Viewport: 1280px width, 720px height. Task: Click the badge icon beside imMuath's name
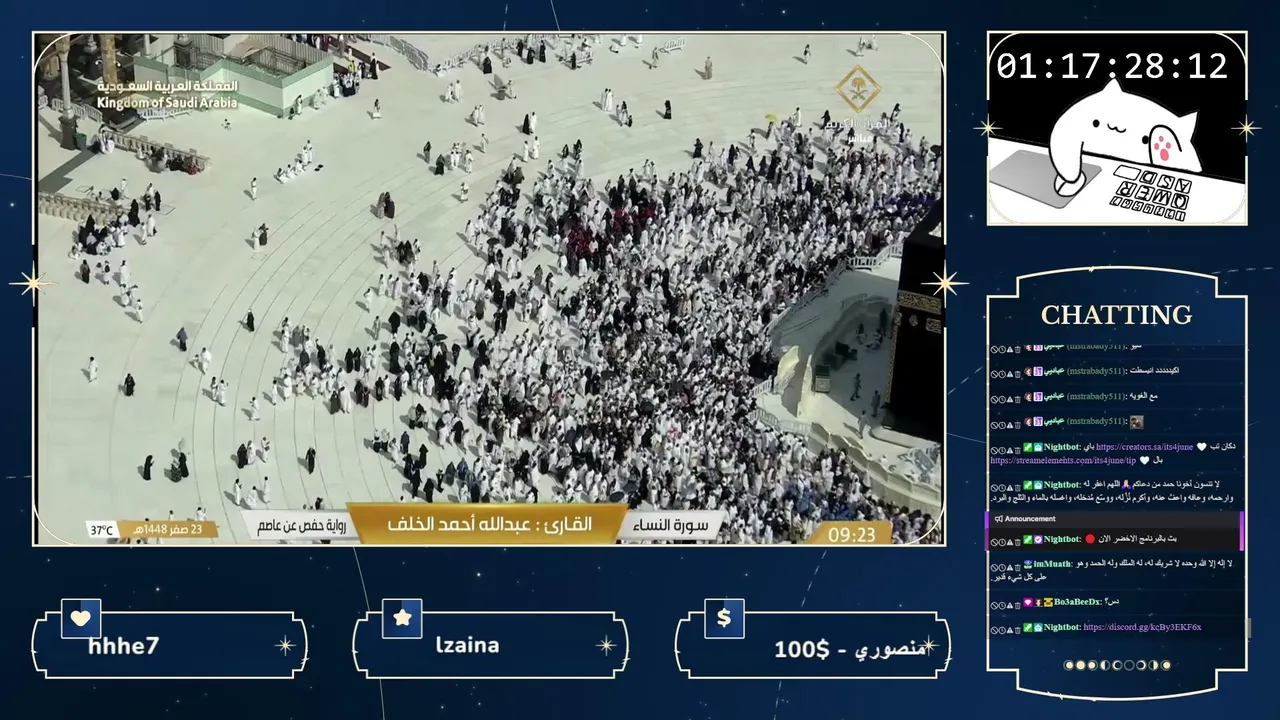coord(1027,565)
